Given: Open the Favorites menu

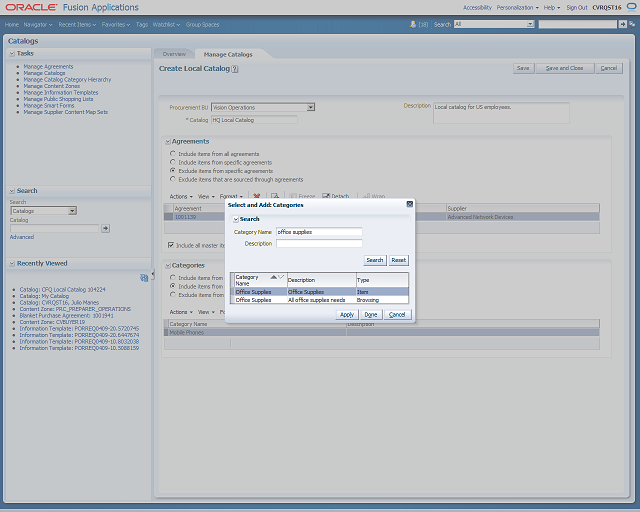Looking at the screenshot, I should click(116, 24).
